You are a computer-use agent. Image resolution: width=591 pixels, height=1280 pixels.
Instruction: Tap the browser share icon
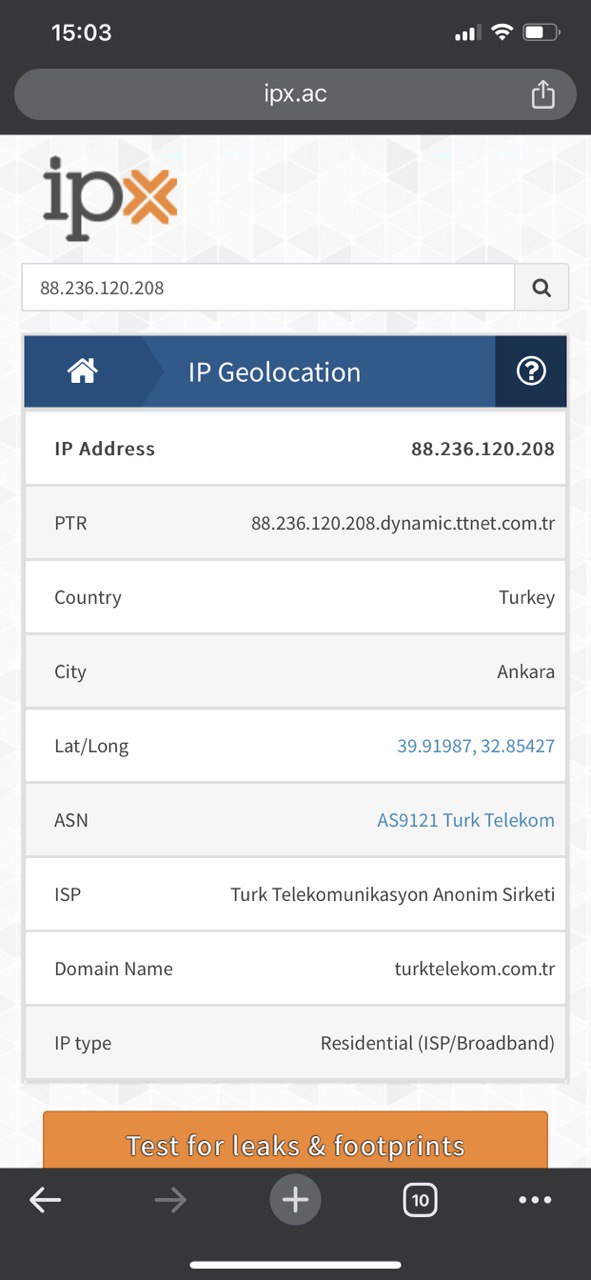[542, 95]
